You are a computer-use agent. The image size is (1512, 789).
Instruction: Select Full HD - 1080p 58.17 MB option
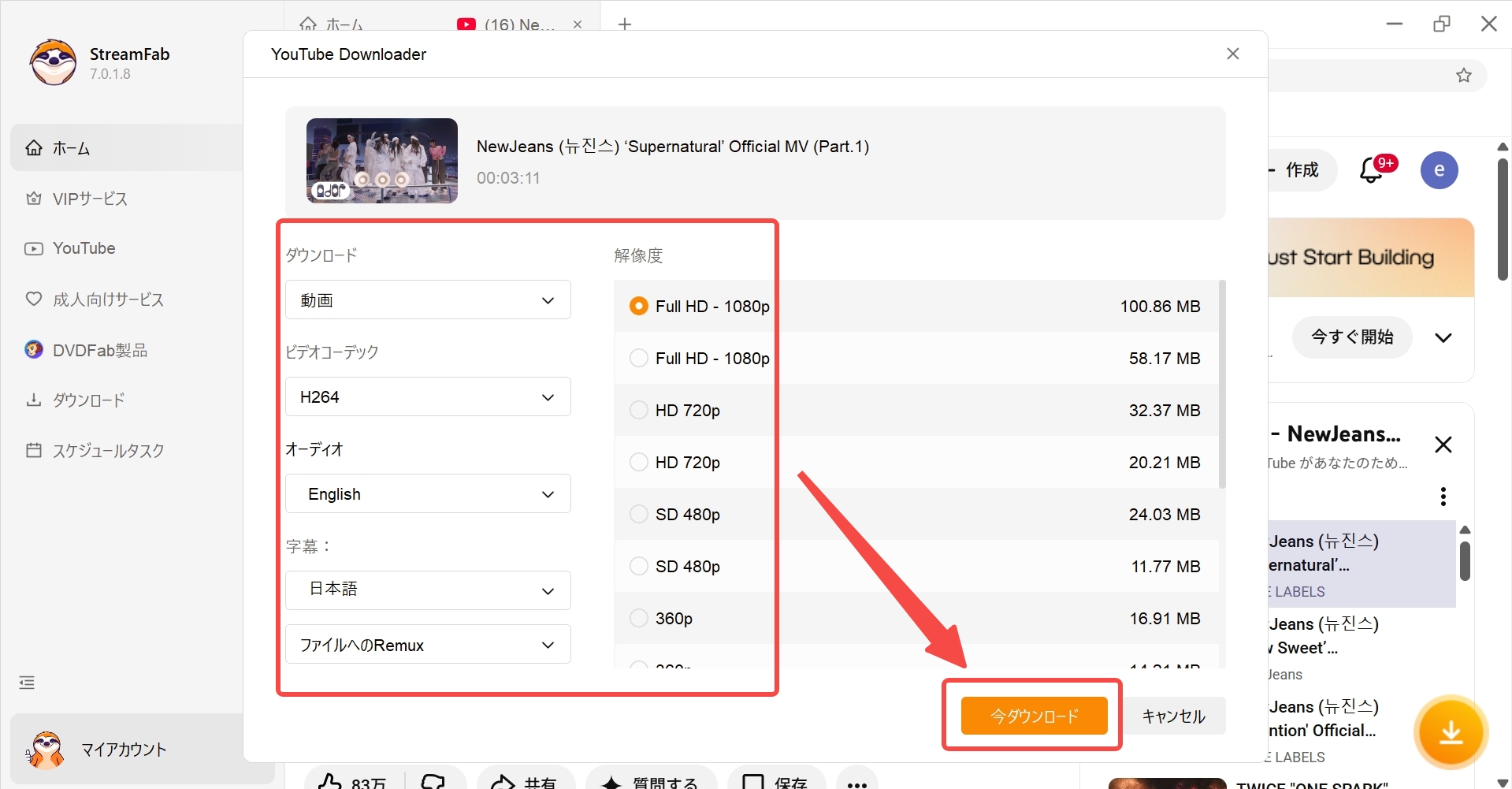(x=916, y=358)
